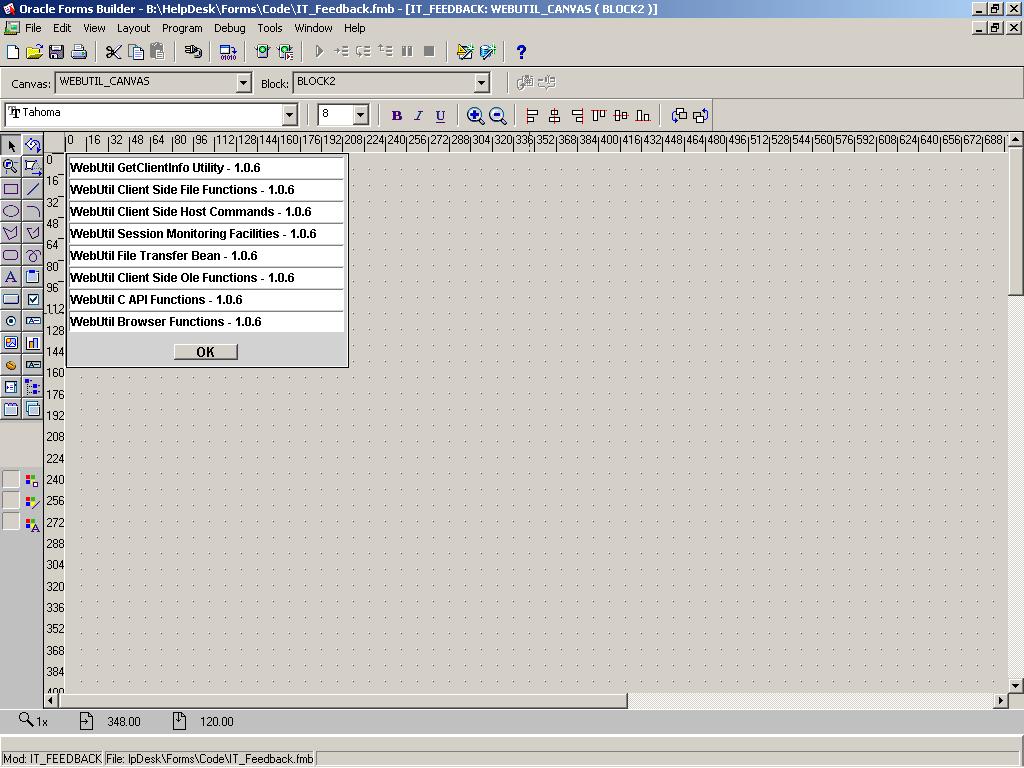Select the Rectangle drawing tool
The width and height of the screenshot is (1024, 768).
pyautogui.click(x=11, y=189)
